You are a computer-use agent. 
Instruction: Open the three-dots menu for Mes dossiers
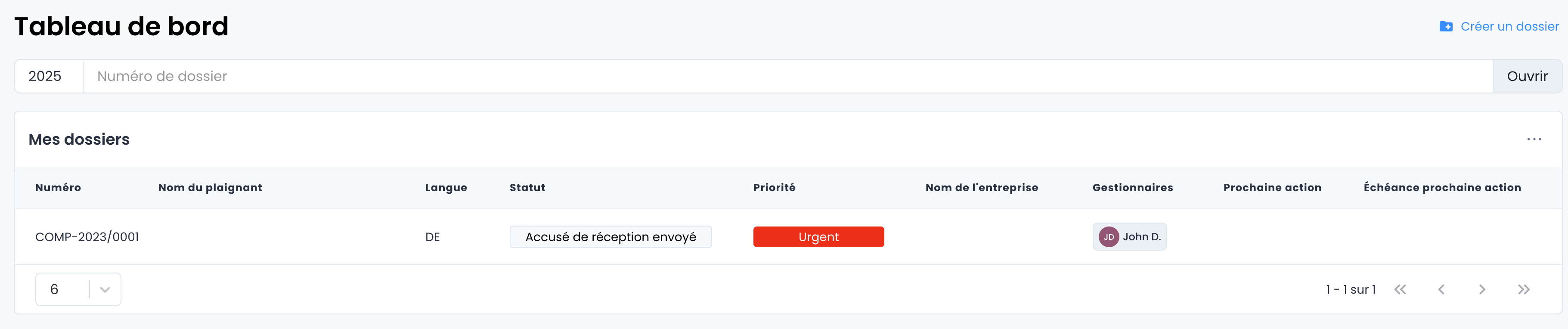pos(1534,140)
